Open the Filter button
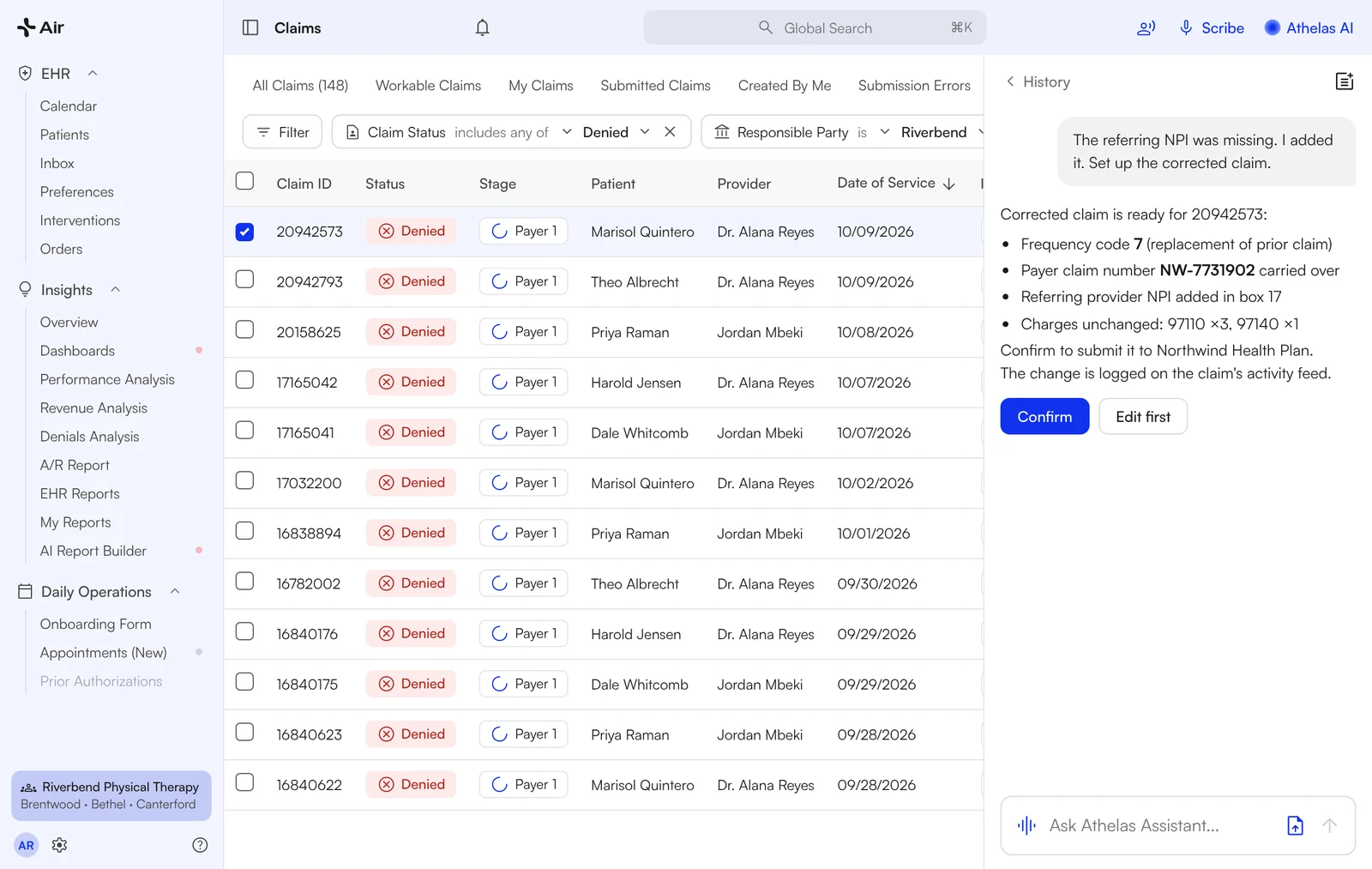The image size is (1372, 869). (x=282, y=132)
